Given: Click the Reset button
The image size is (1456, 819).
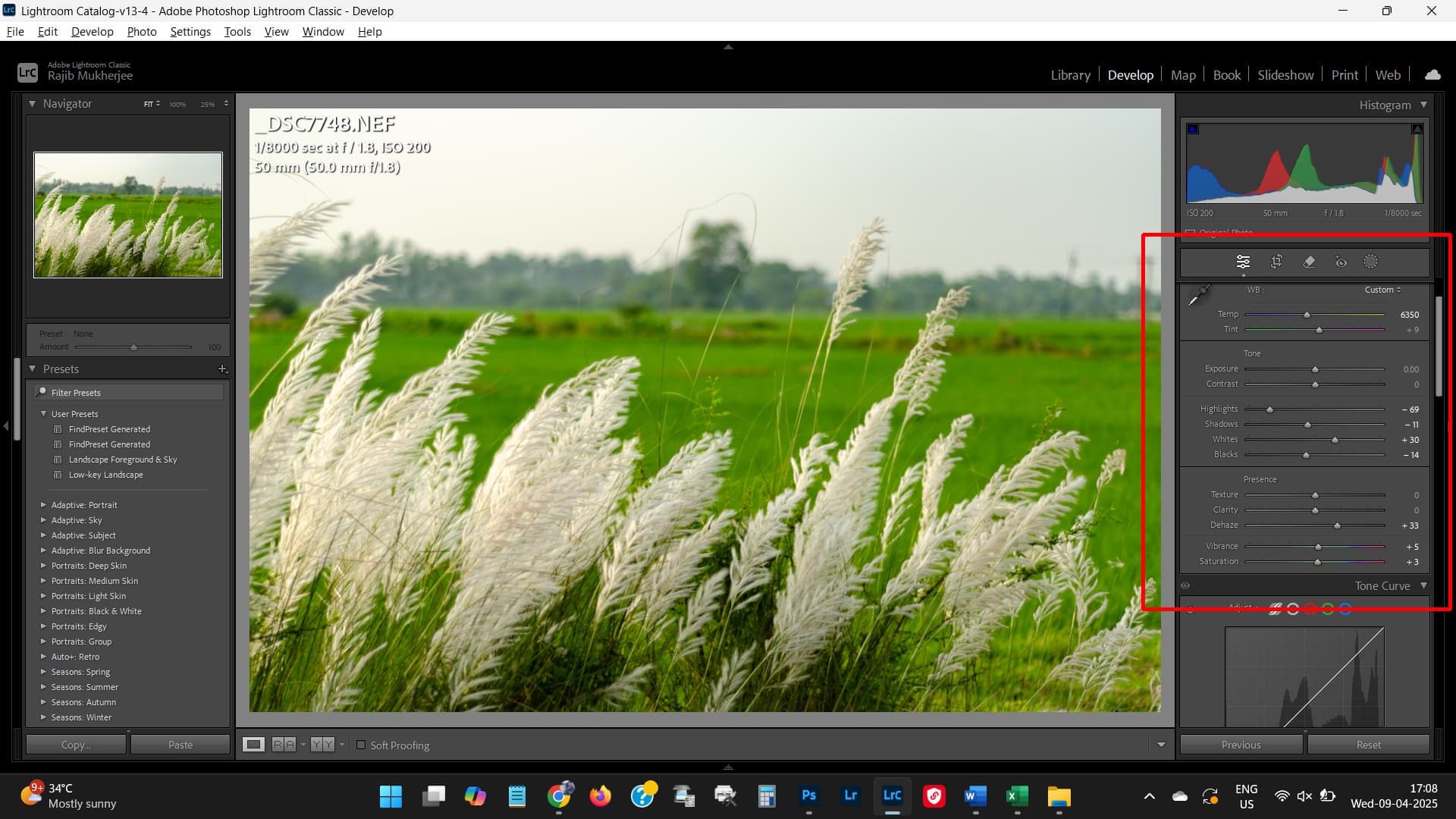Looking at the screenshot, I should coord(1368,745).
